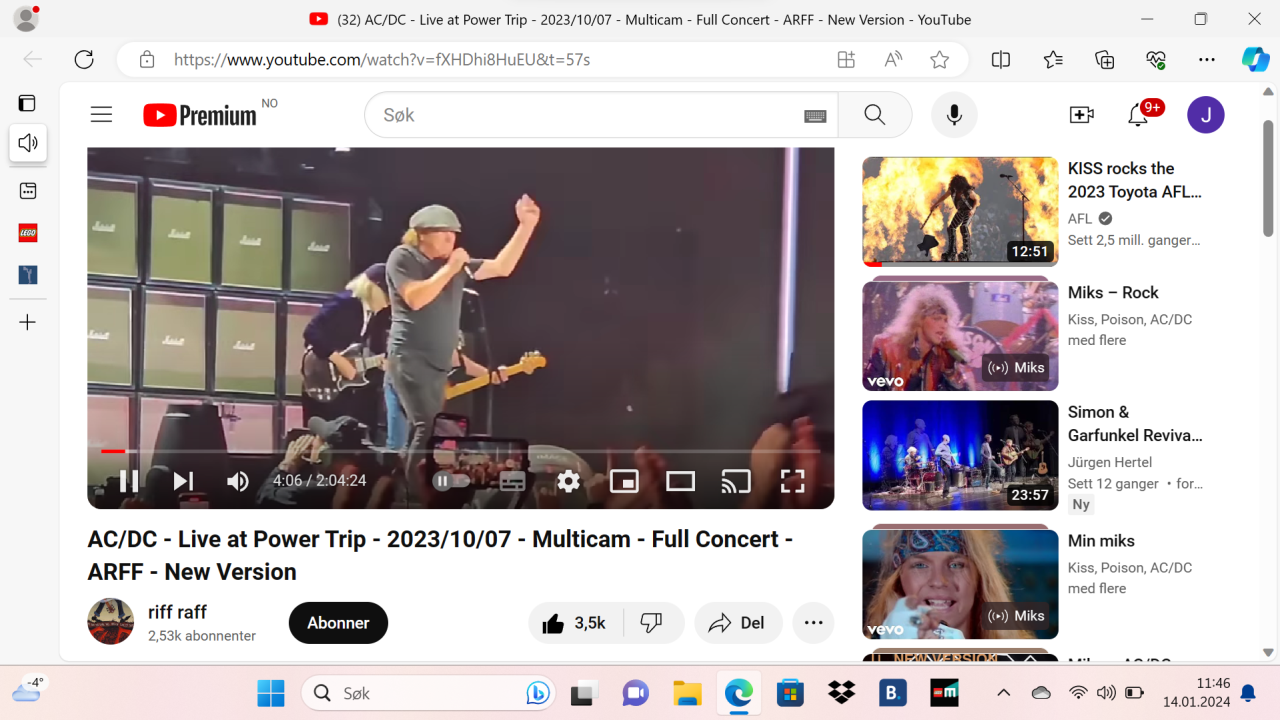Open the riff raff channel name link
The image size is (1280, 720).
[x=177, y=612]
